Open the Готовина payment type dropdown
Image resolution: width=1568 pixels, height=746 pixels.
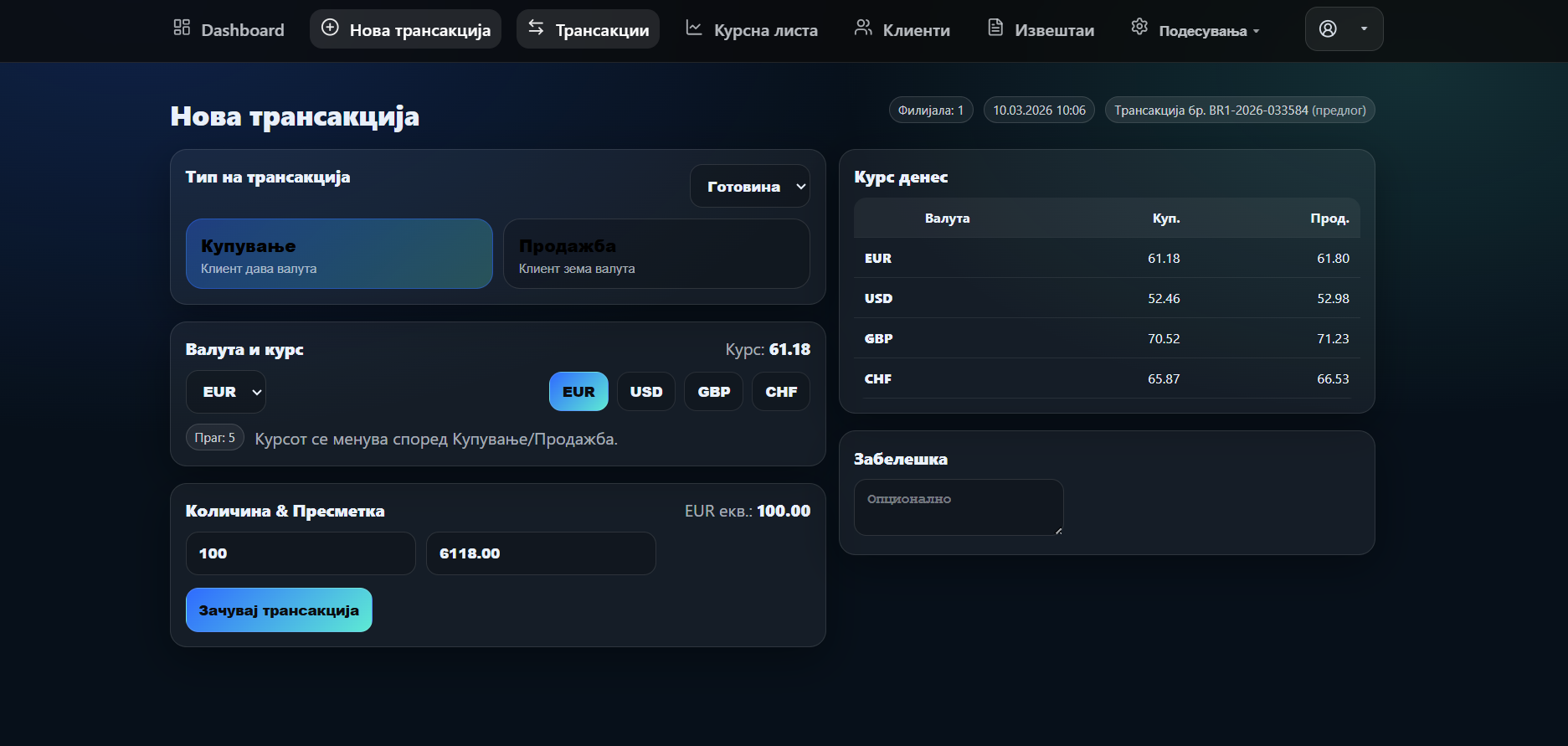(749, 187)
